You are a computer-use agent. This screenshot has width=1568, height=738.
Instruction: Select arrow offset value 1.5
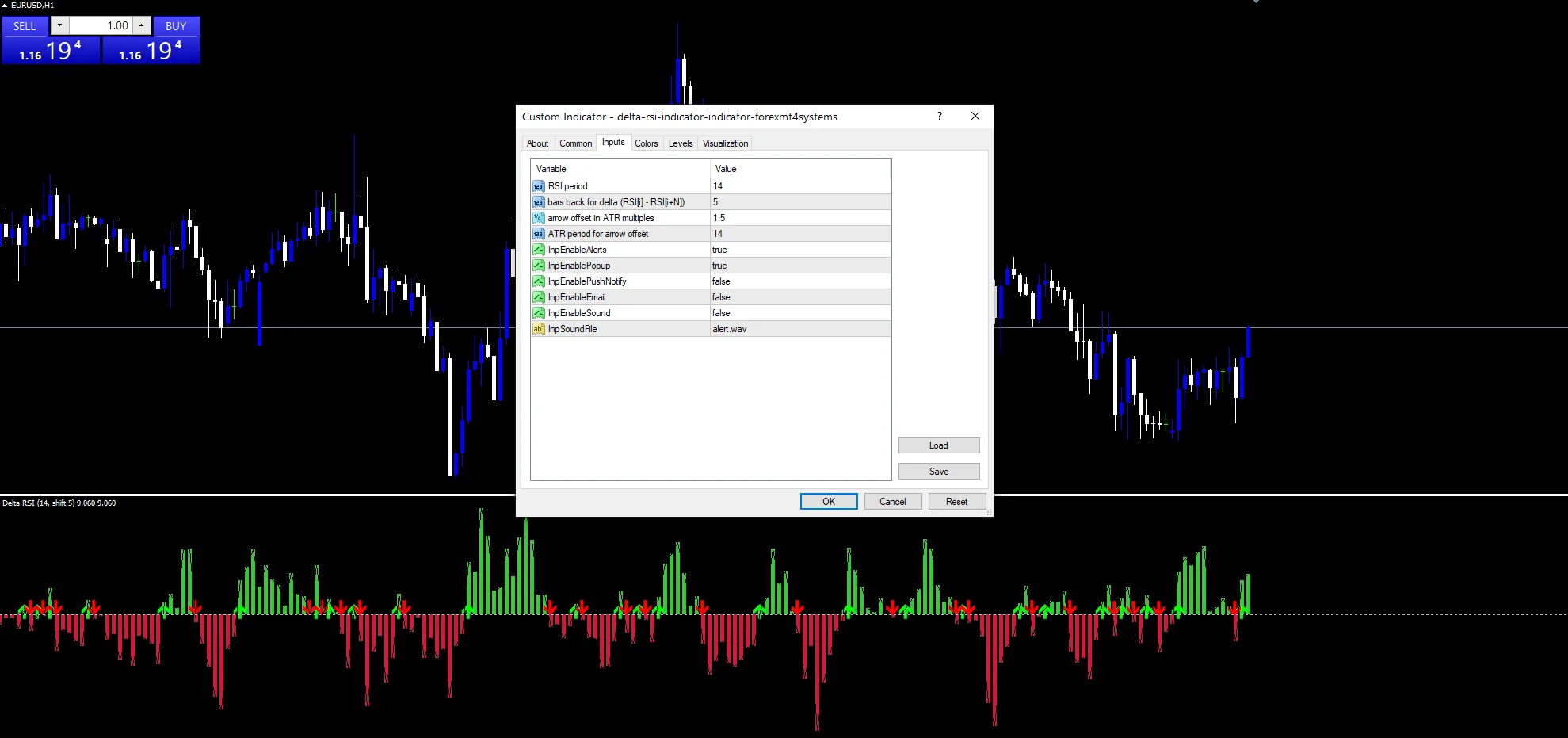[800, 218]
